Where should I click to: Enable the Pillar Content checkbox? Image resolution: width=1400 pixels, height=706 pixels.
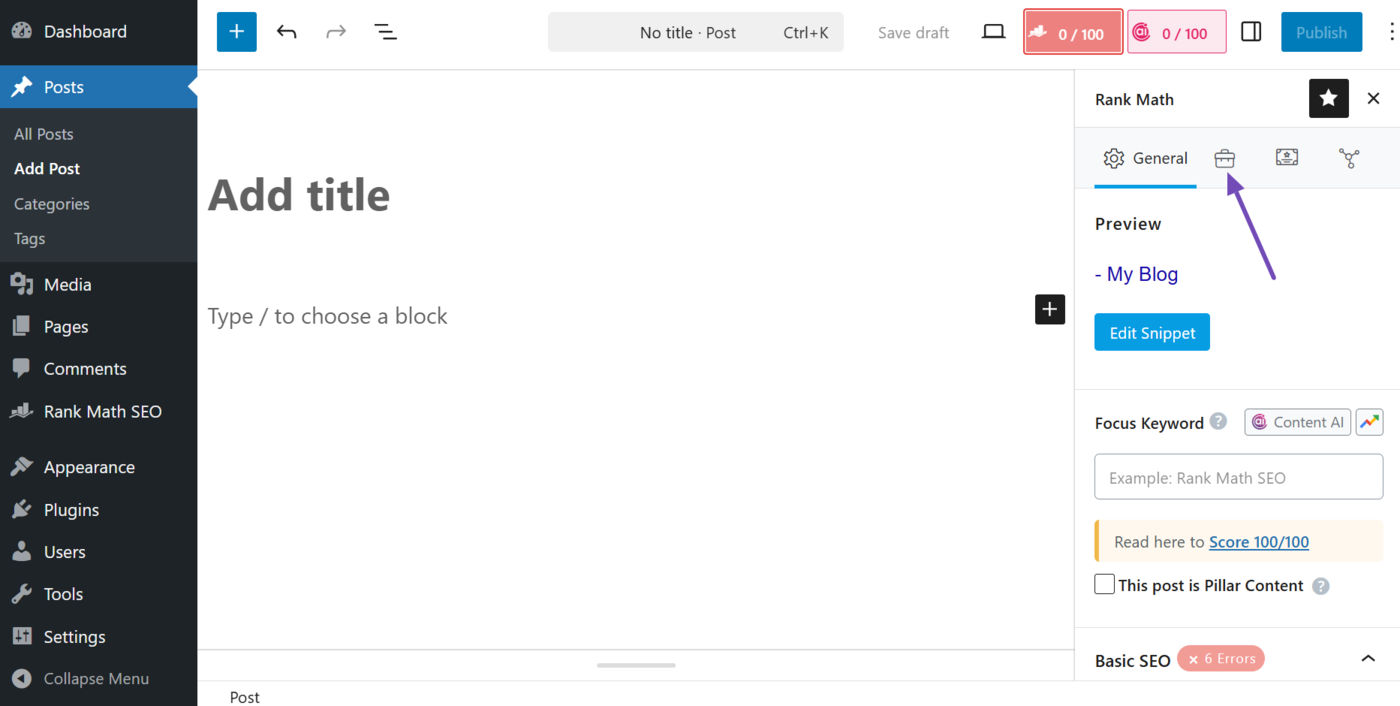click(1105, 584)
